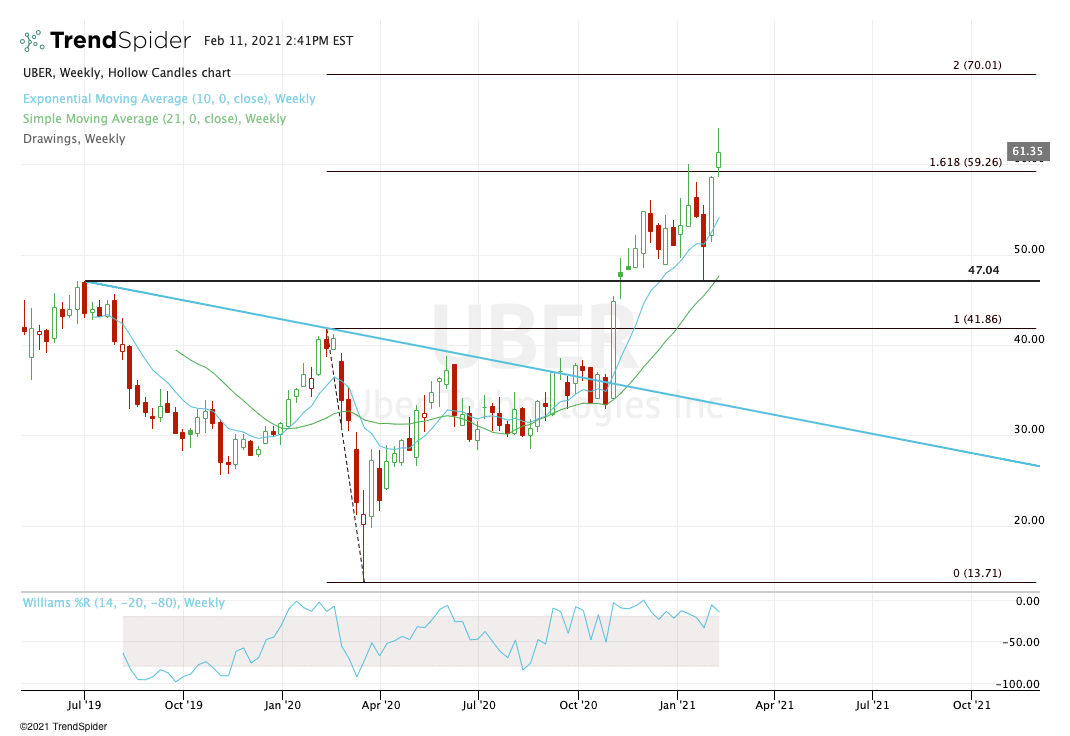This screenshot has height=736, width=1070.
Task: Select the Exponential Moving Average (10) legend label
Action: 169,99
